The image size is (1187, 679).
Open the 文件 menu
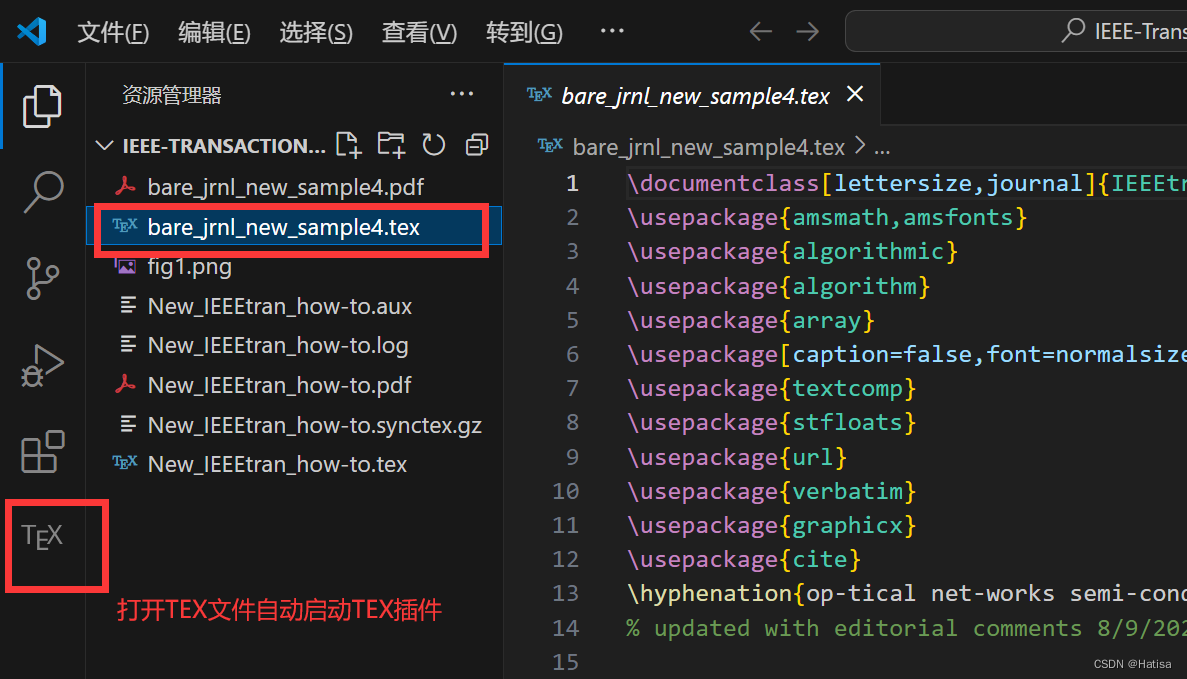(112, 32)
